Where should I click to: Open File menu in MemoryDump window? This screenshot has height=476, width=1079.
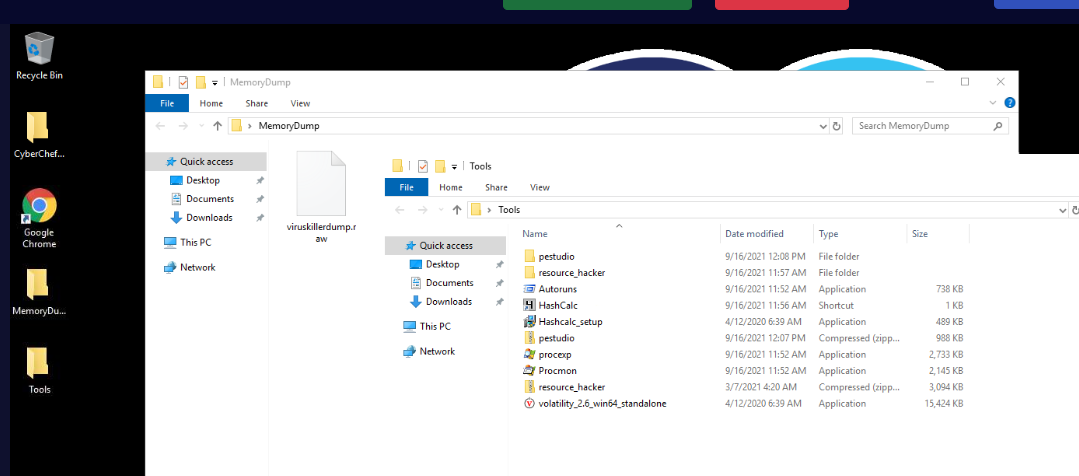[x=167, y=103]
